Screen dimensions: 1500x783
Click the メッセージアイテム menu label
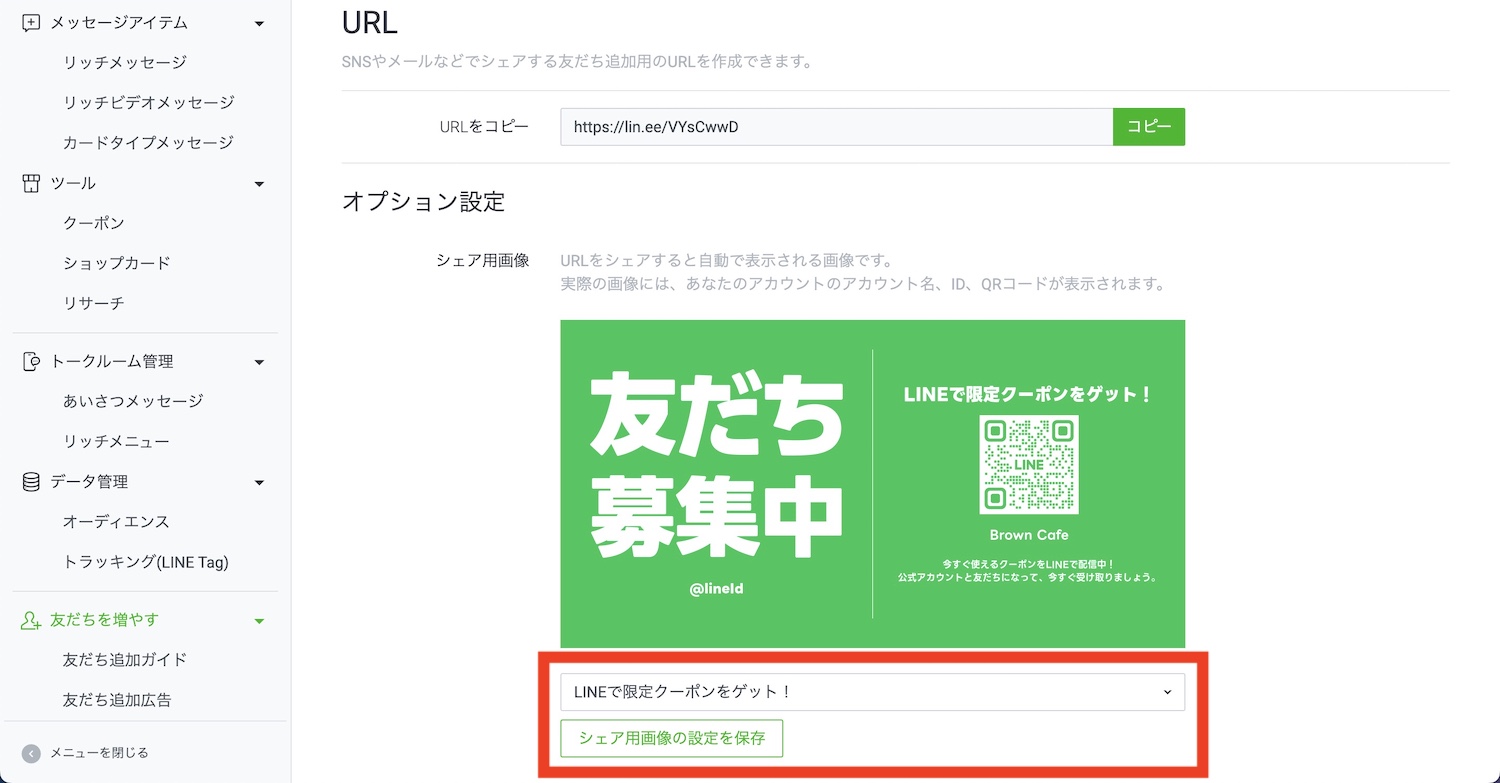point(119,22)
